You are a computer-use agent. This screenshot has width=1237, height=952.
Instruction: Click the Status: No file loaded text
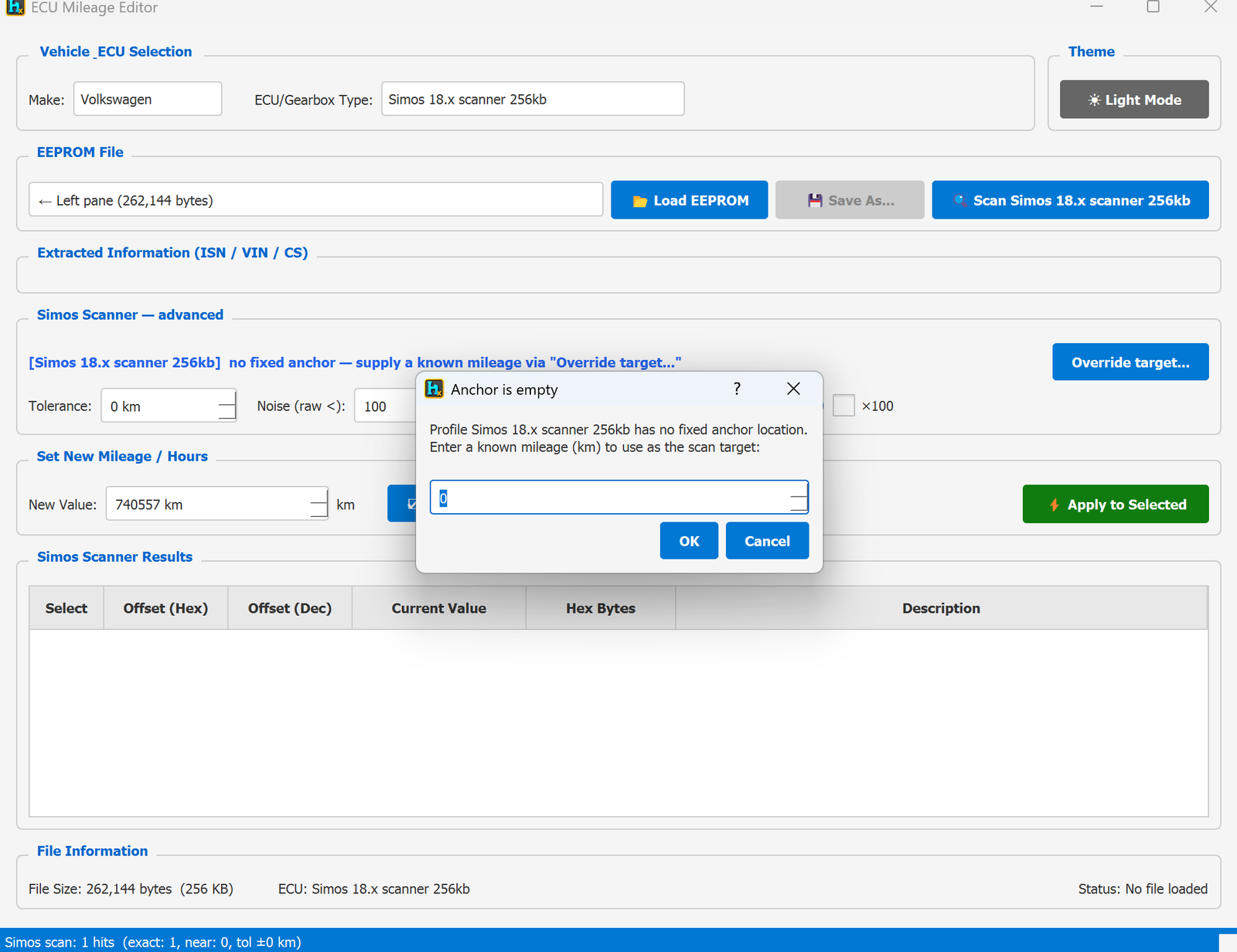click(x=1143, y=889)
